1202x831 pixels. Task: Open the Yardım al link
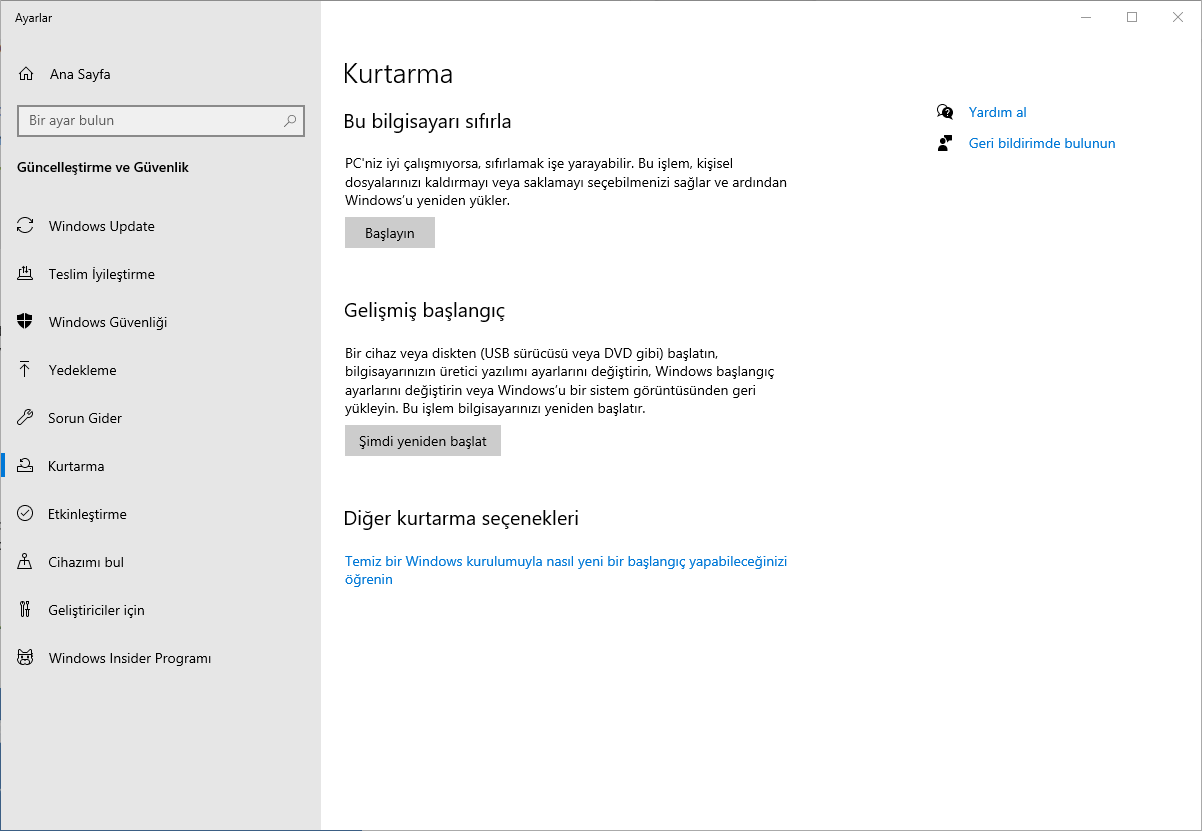(x=998, y=112)
